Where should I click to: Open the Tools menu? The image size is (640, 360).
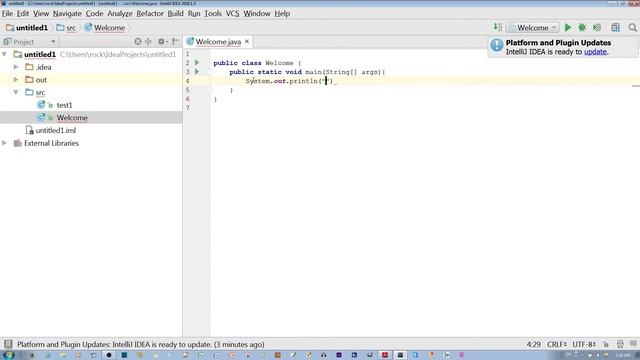coord(213,13)
